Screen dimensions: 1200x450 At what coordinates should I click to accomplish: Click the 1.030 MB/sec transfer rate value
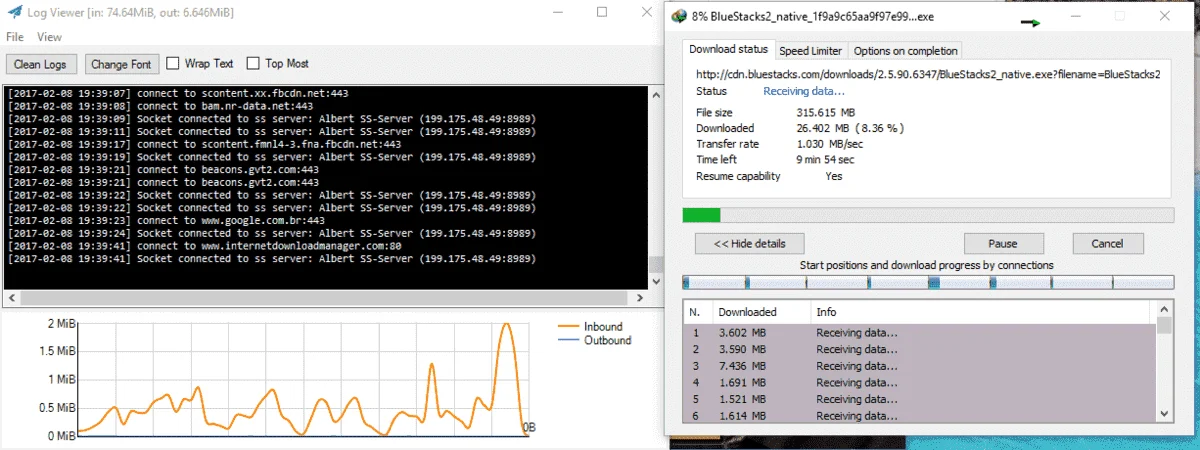pos(829,144)
